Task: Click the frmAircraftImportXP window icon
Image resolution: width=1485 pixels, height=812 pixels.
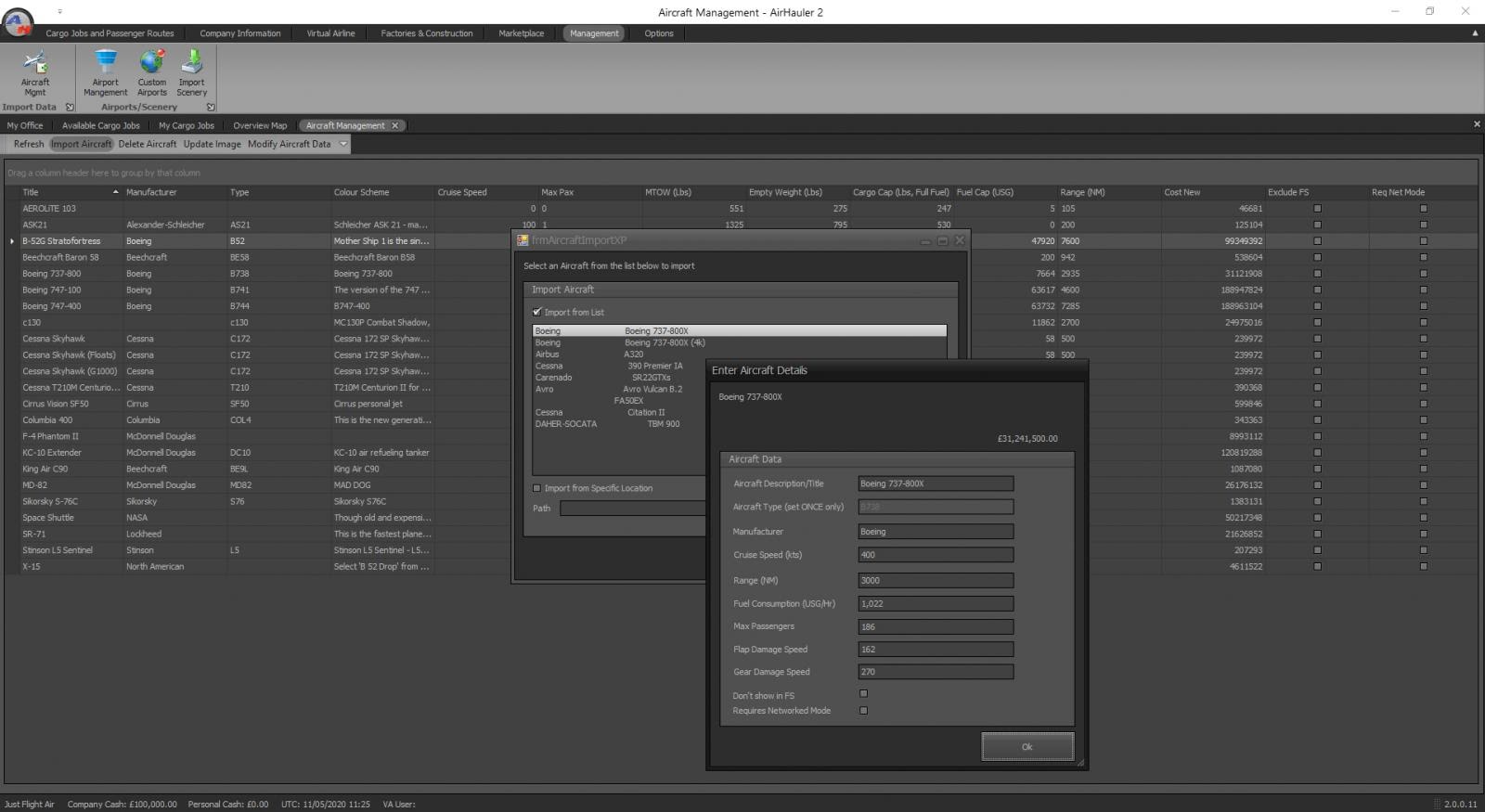Action: 523,240
